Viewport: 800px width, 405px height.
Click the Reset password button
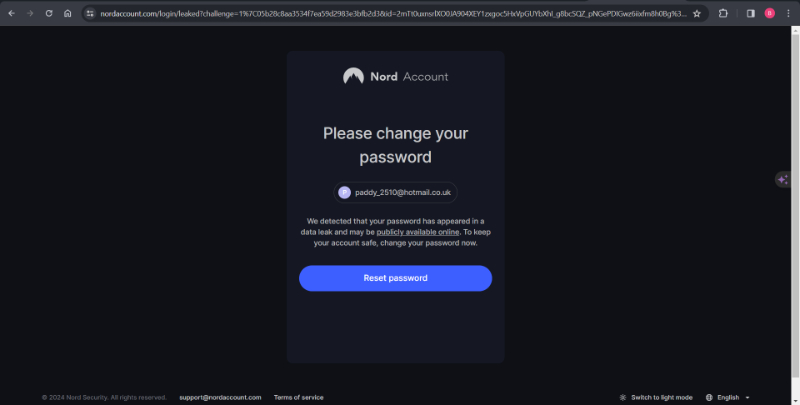tap(395, 278)
